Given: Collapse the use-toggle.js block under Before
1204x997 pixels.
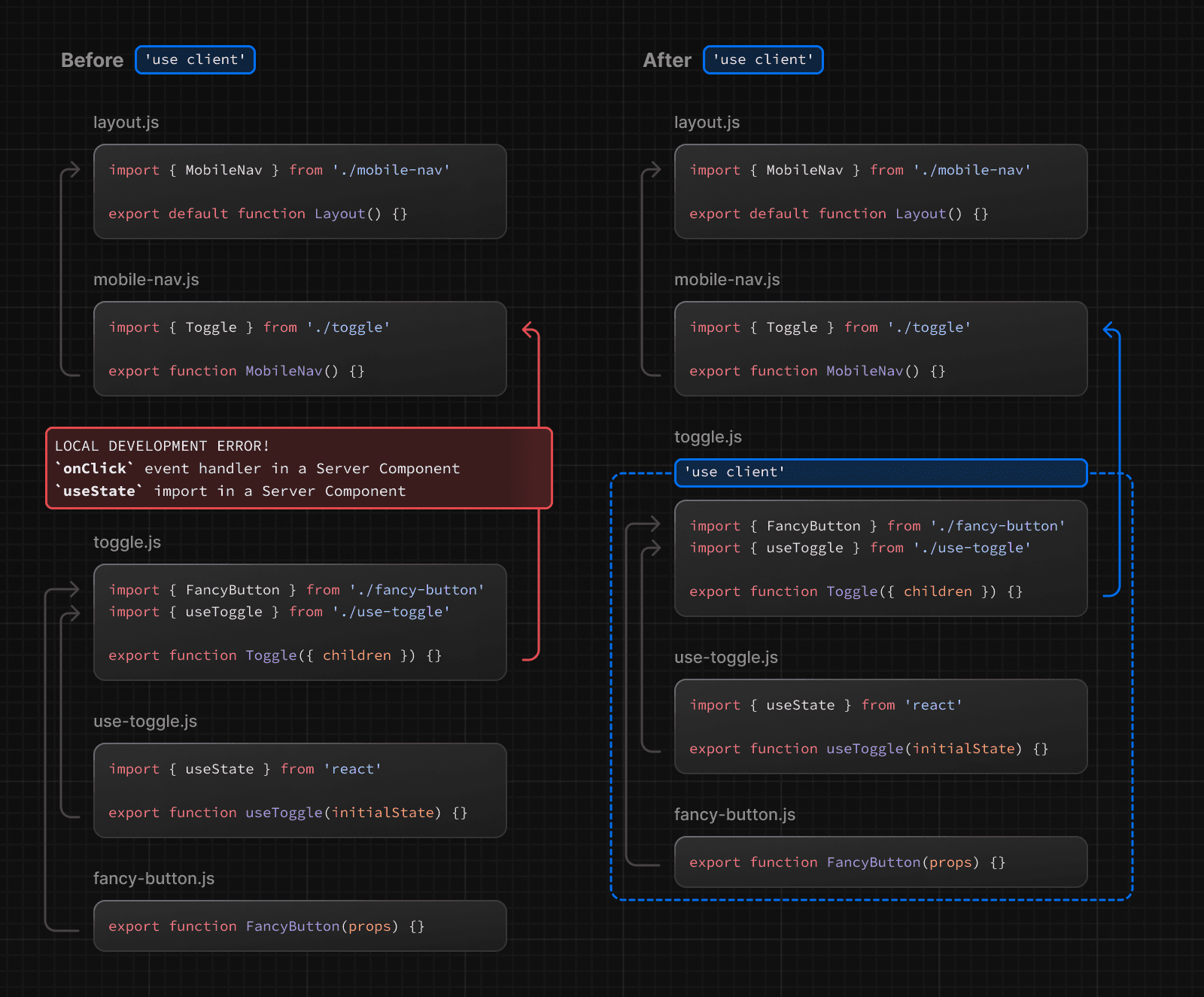Looking at the screenshot, I should click(299, 790).
